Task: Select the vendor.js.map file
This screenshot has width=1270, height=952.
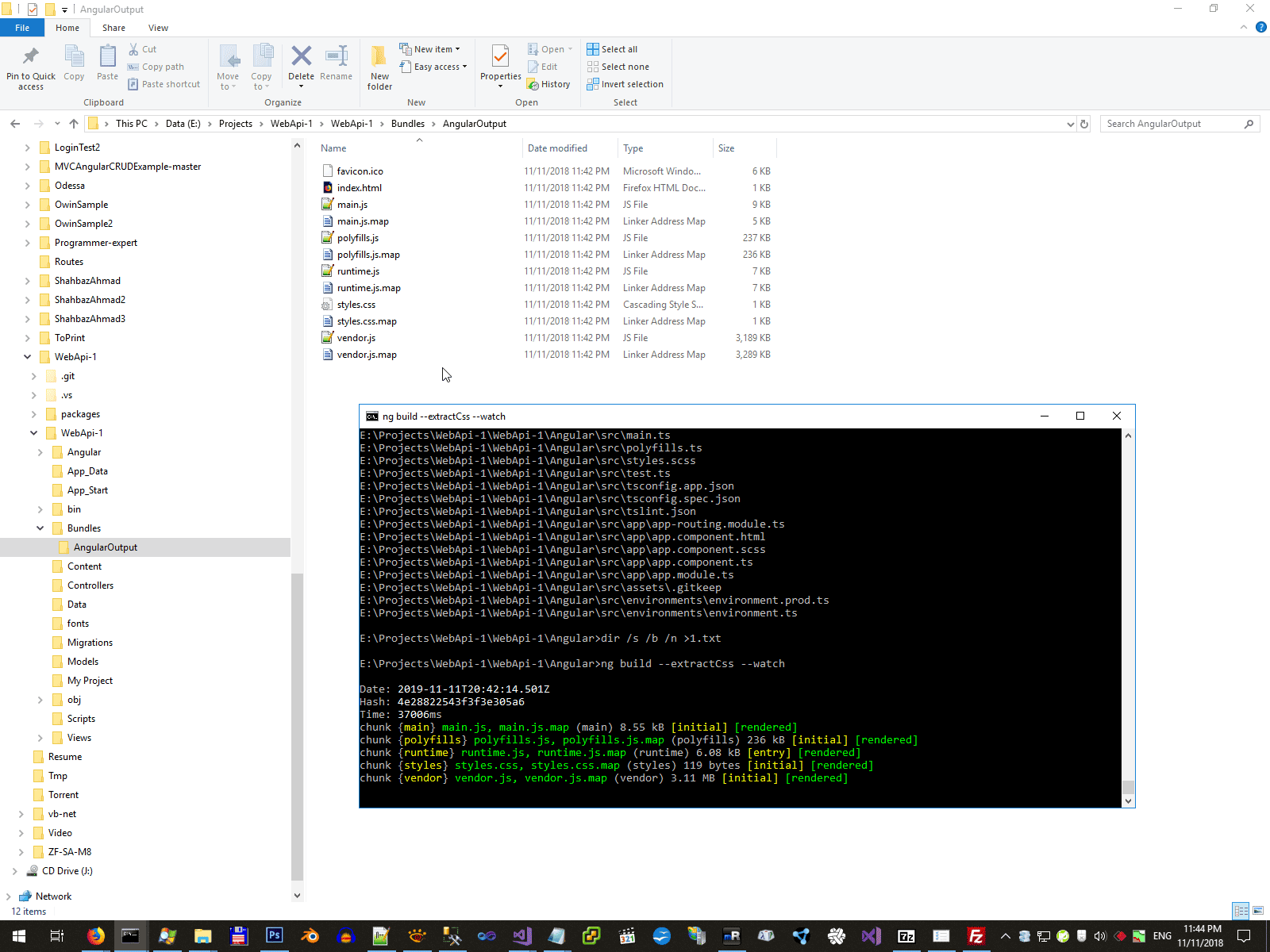Action: 367,355
